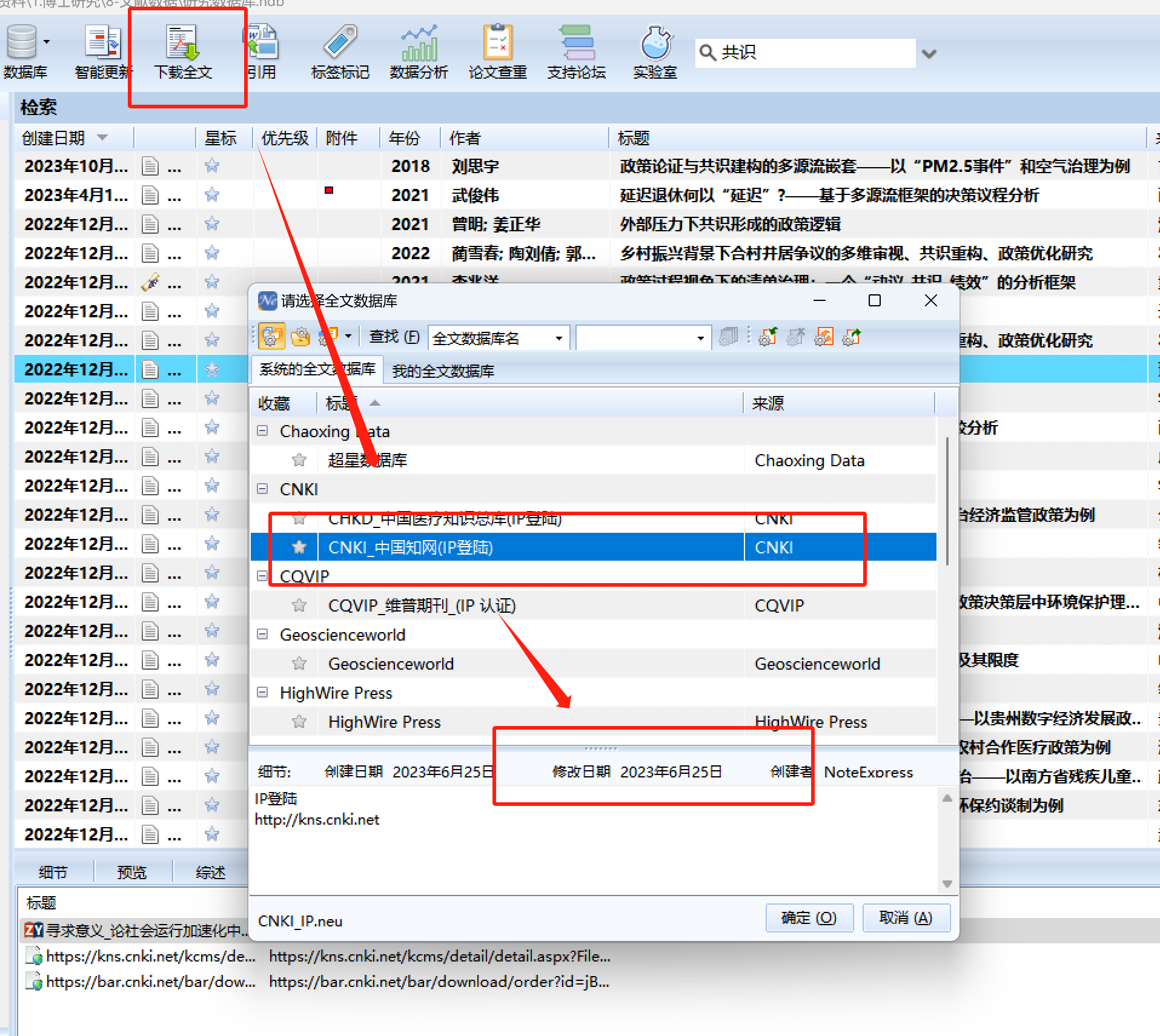The image size is (1160, 1036).
Task: Collapse the CQVIP group
Action: (x=262, y=576)
